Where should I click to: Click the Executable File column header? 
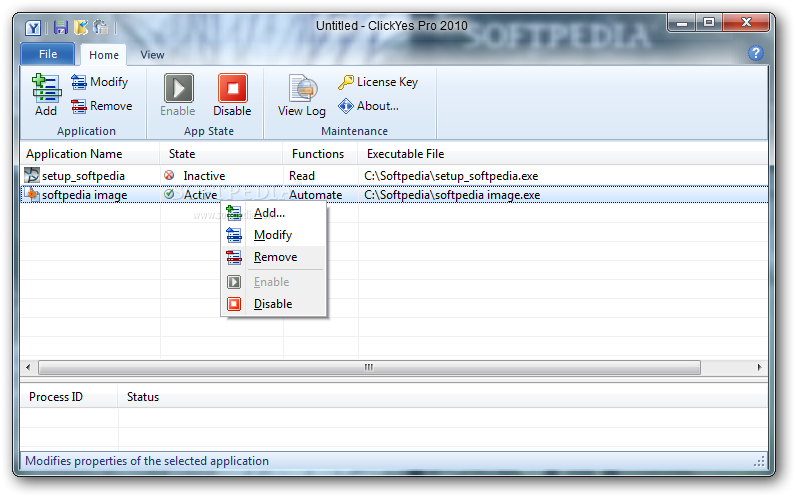(563, 154)
